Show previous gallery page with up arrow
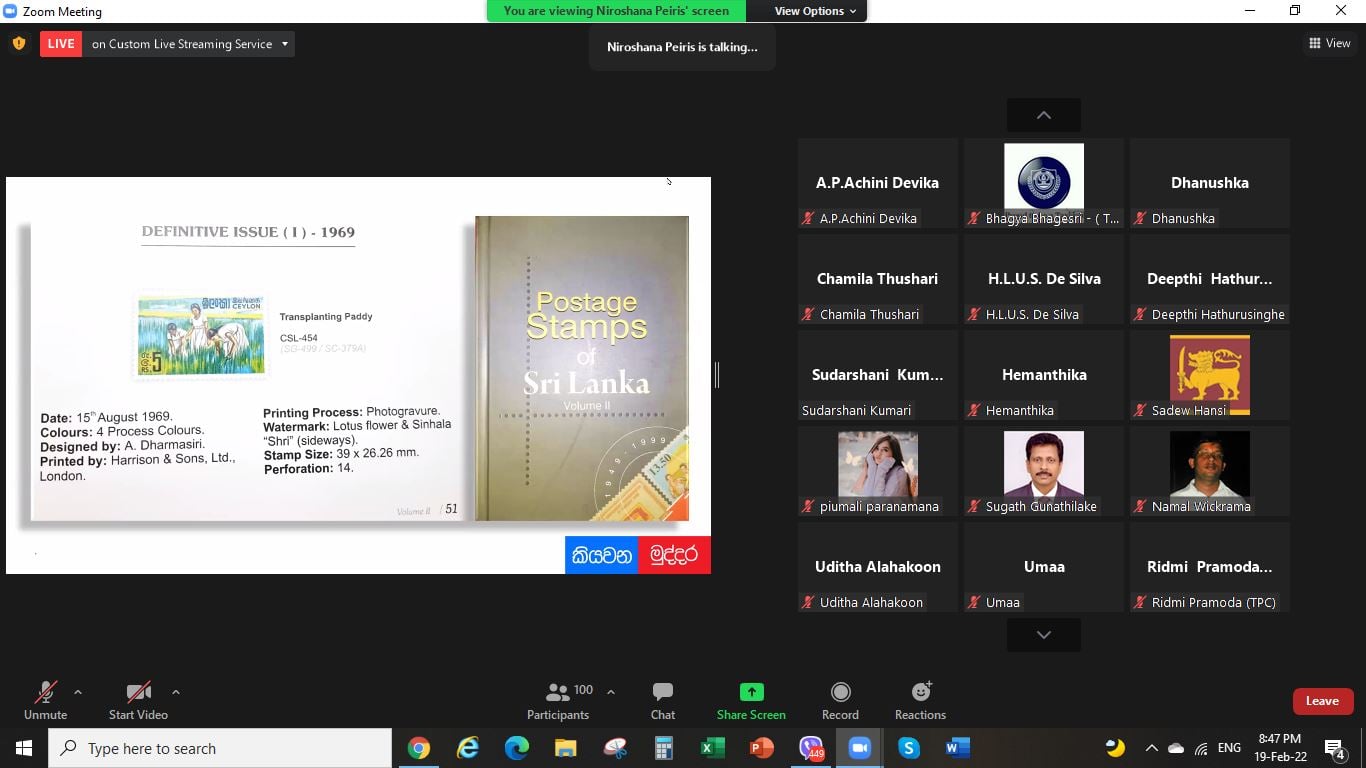 coord(1044,115)
